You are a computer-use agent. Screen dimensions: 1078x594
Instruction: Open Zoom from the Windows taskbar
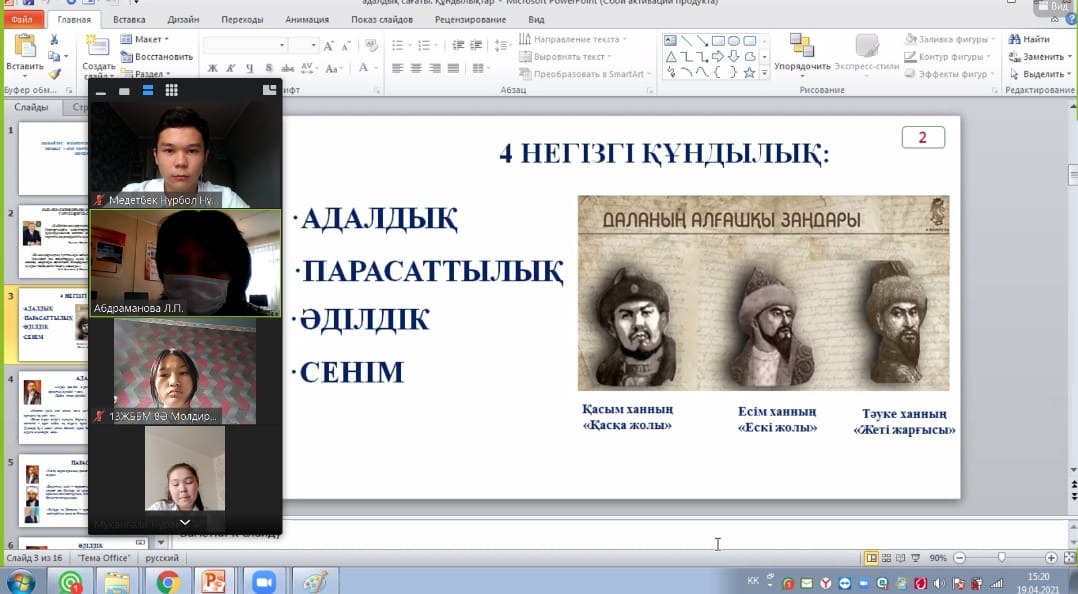[x=264, y=581]
